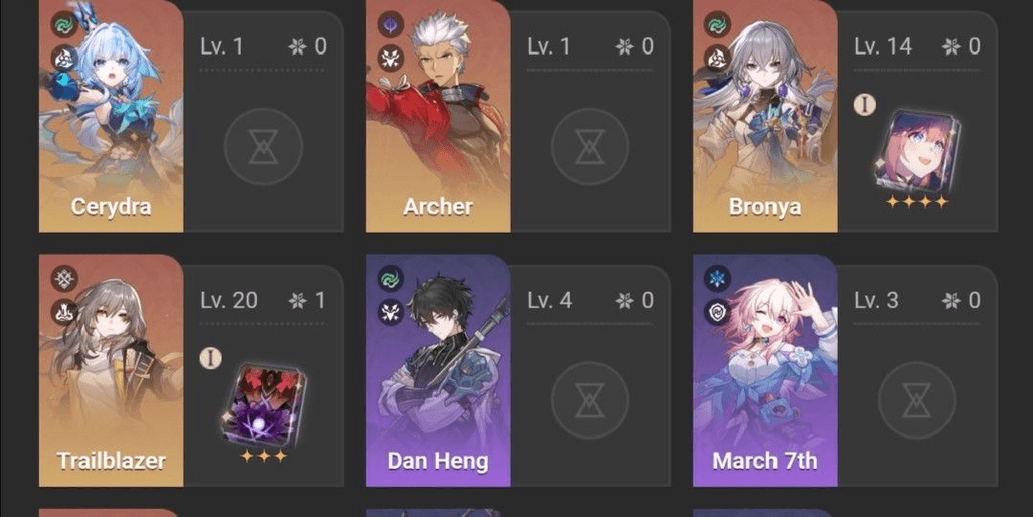Click March 7th's Preservation path icon
This screenshot has width=1033, height=517.
[x=717, y=312]
